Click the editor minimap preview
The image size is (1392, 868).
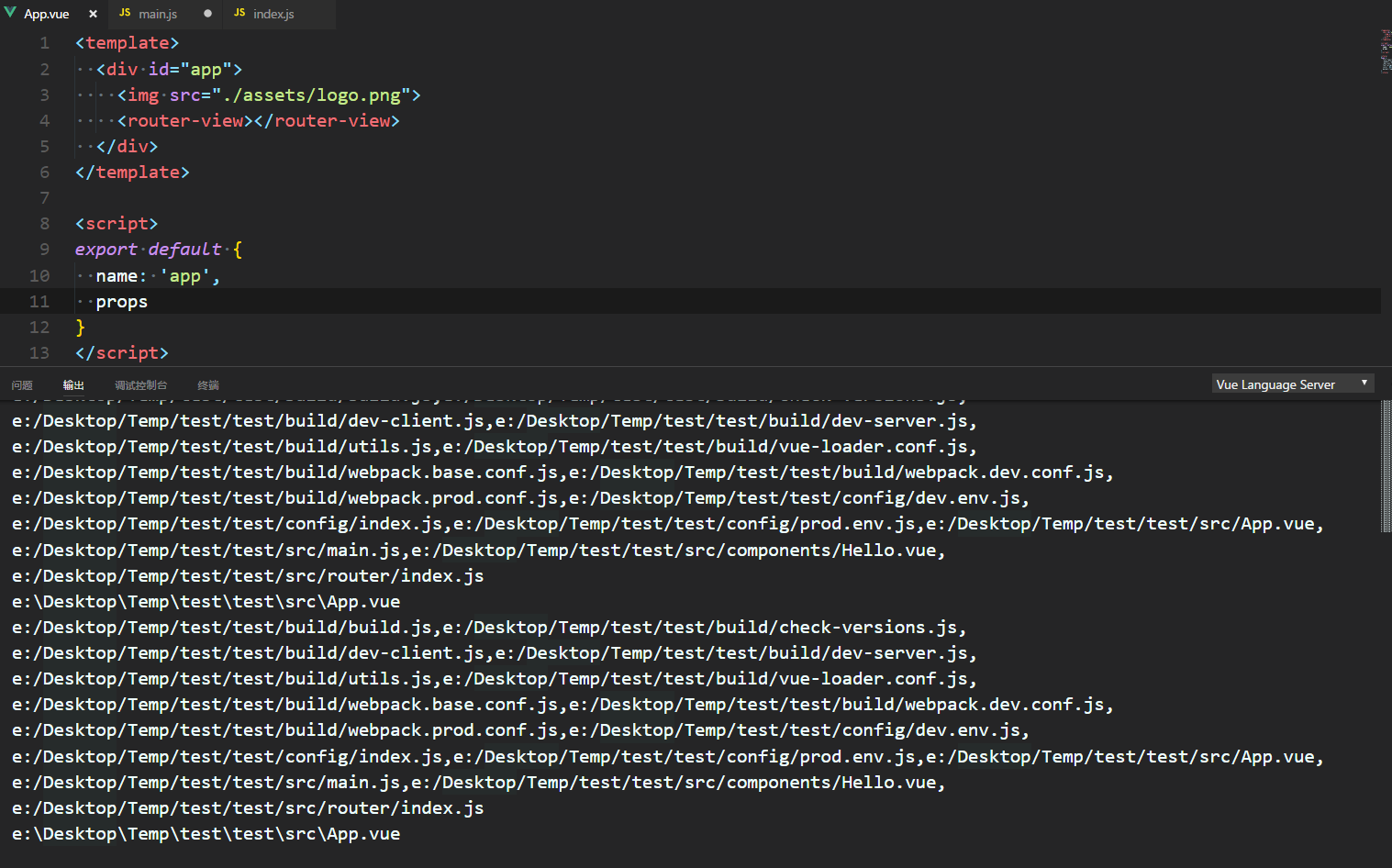1386,50
